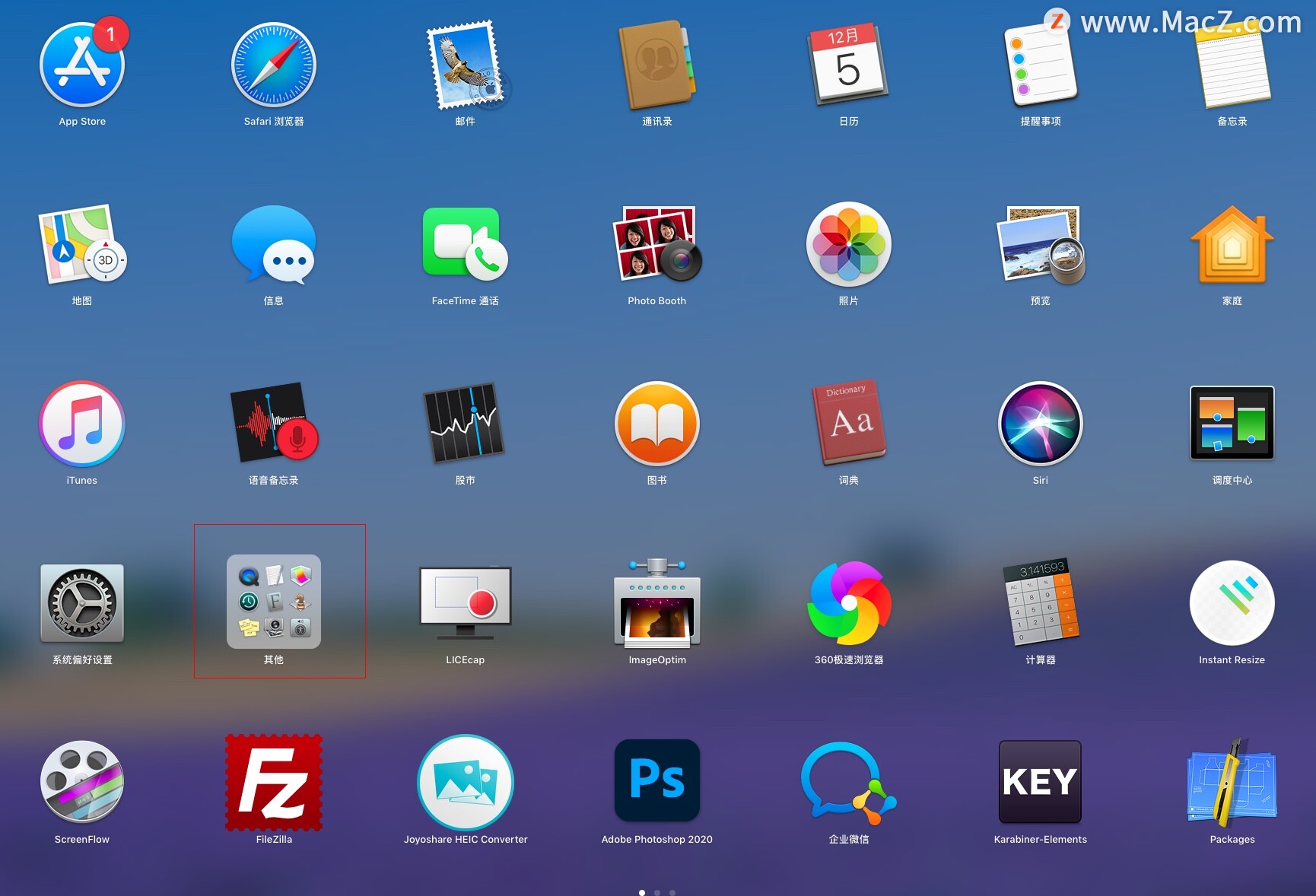Open 通讯录 contacts app

coord(657,65)
